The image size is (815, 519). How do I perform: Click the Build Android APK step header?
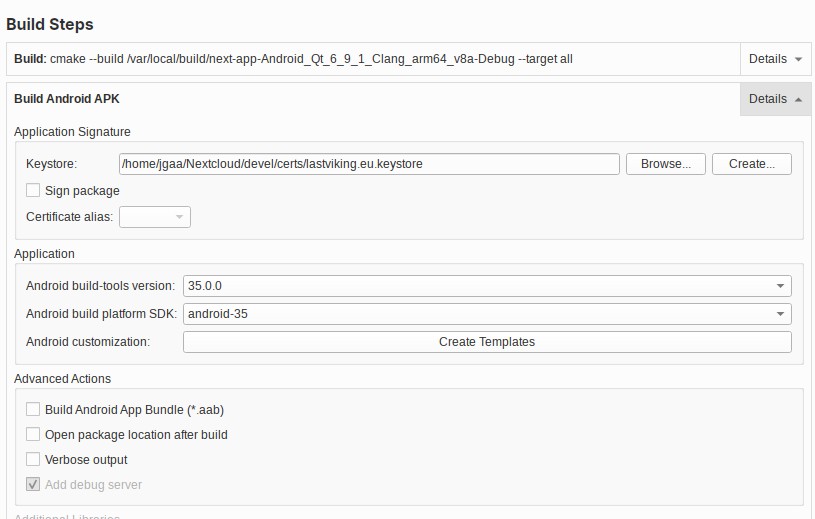67,99
